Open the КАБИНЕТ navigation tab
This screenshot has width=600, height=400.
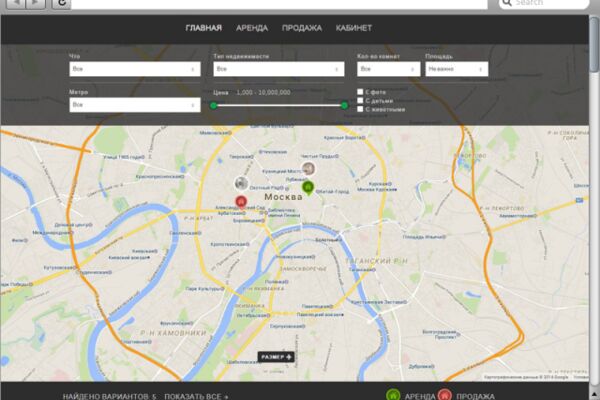(x=354, y=28)
